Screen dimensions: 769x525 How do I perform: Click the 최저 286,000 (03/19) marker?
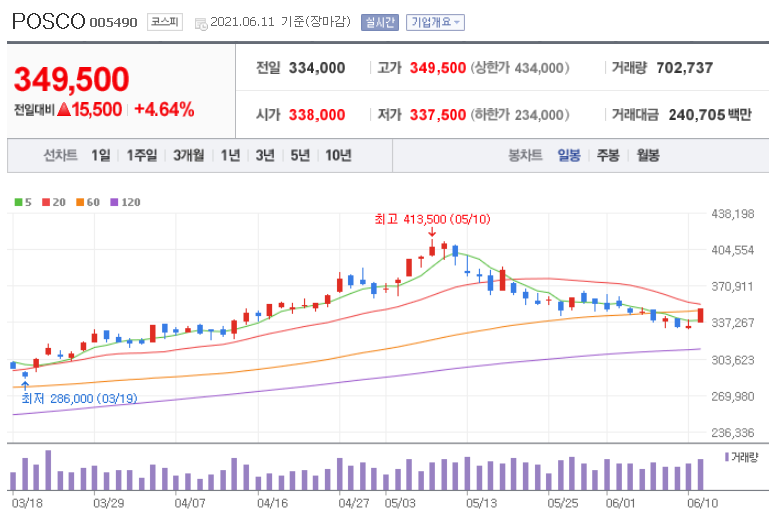pyautogui.click(x=79, y=398)
